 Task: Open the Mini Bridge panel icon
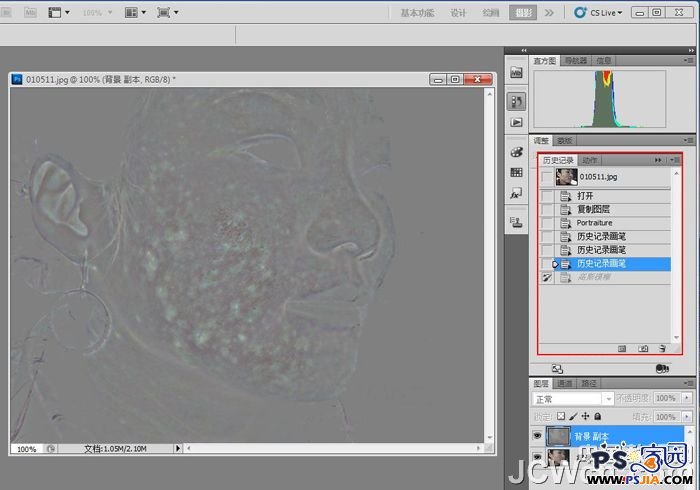pyautogui.click(x=517, y=73)
